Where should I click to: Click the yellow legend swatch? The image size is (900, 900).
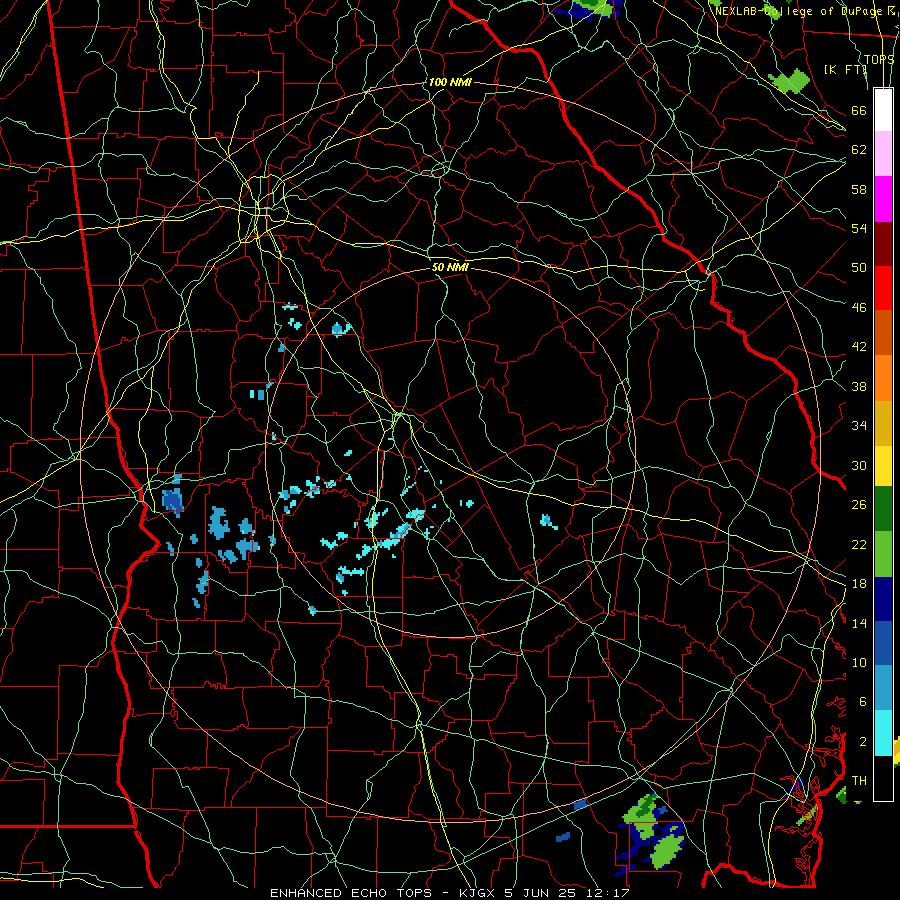[883, 465]
